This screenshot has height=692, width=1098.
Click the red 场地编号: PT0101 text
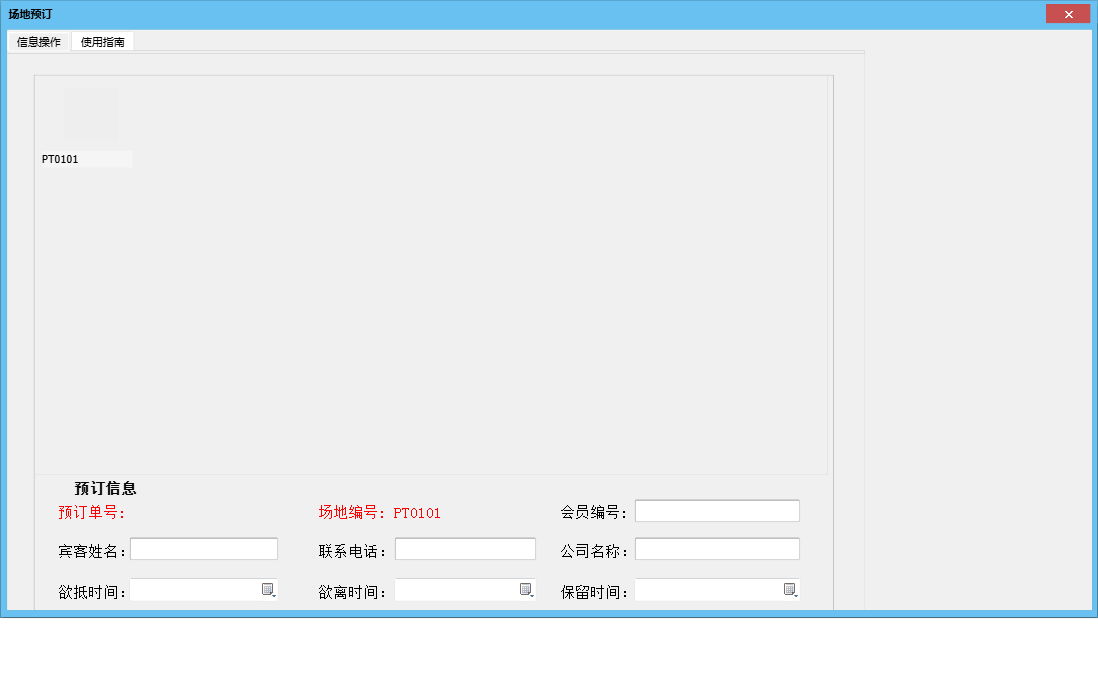click(380, 513)
